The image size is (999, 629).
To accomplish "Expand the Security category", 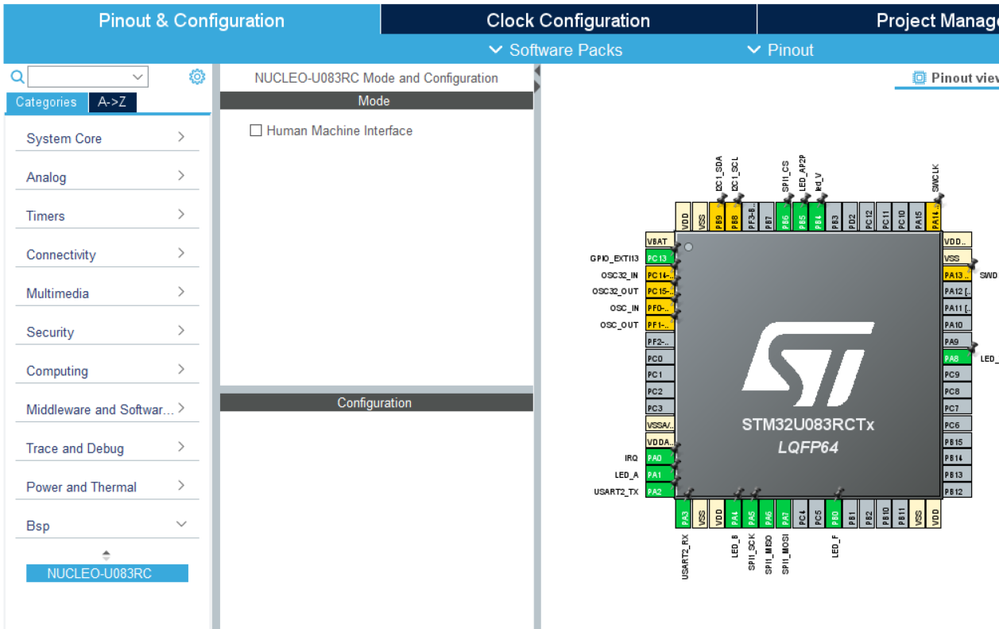I will pos(107,332).
